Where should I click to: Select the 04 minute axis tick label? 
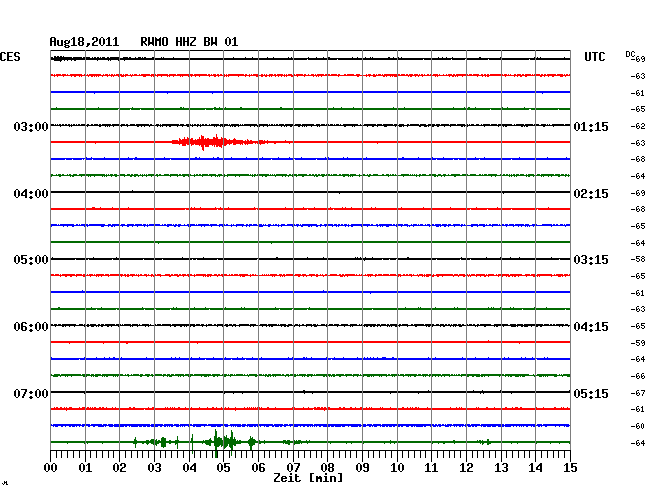(189, 468)
